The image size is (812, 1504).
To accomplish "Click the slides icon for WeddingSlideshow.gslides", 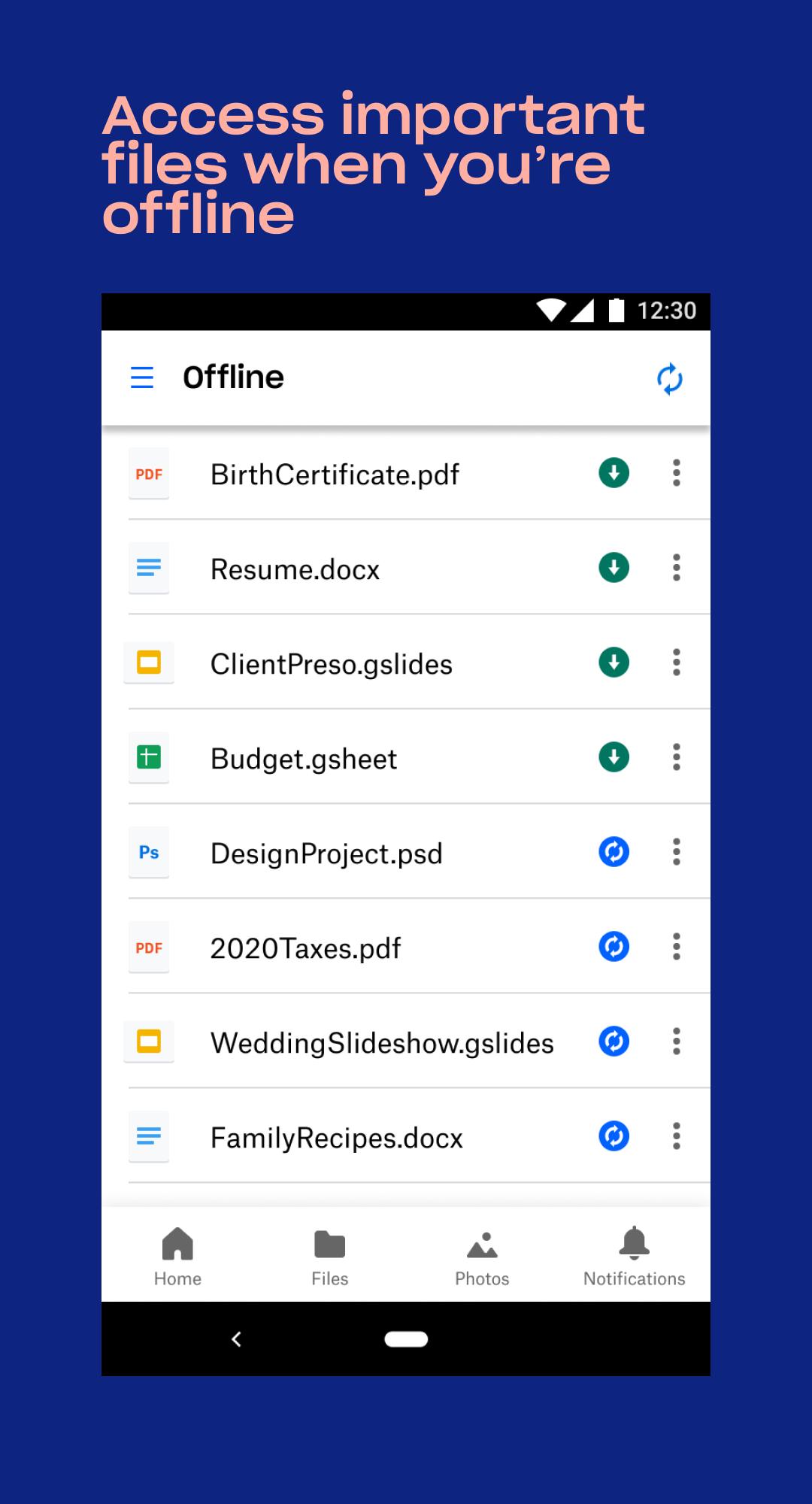I will tap(149, 1042).
